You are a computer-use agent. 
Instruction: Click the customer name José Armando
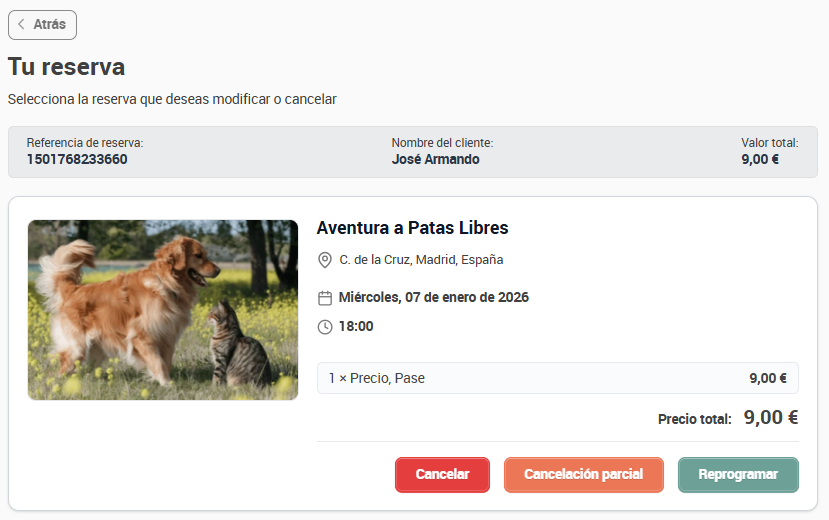point(436,160)
